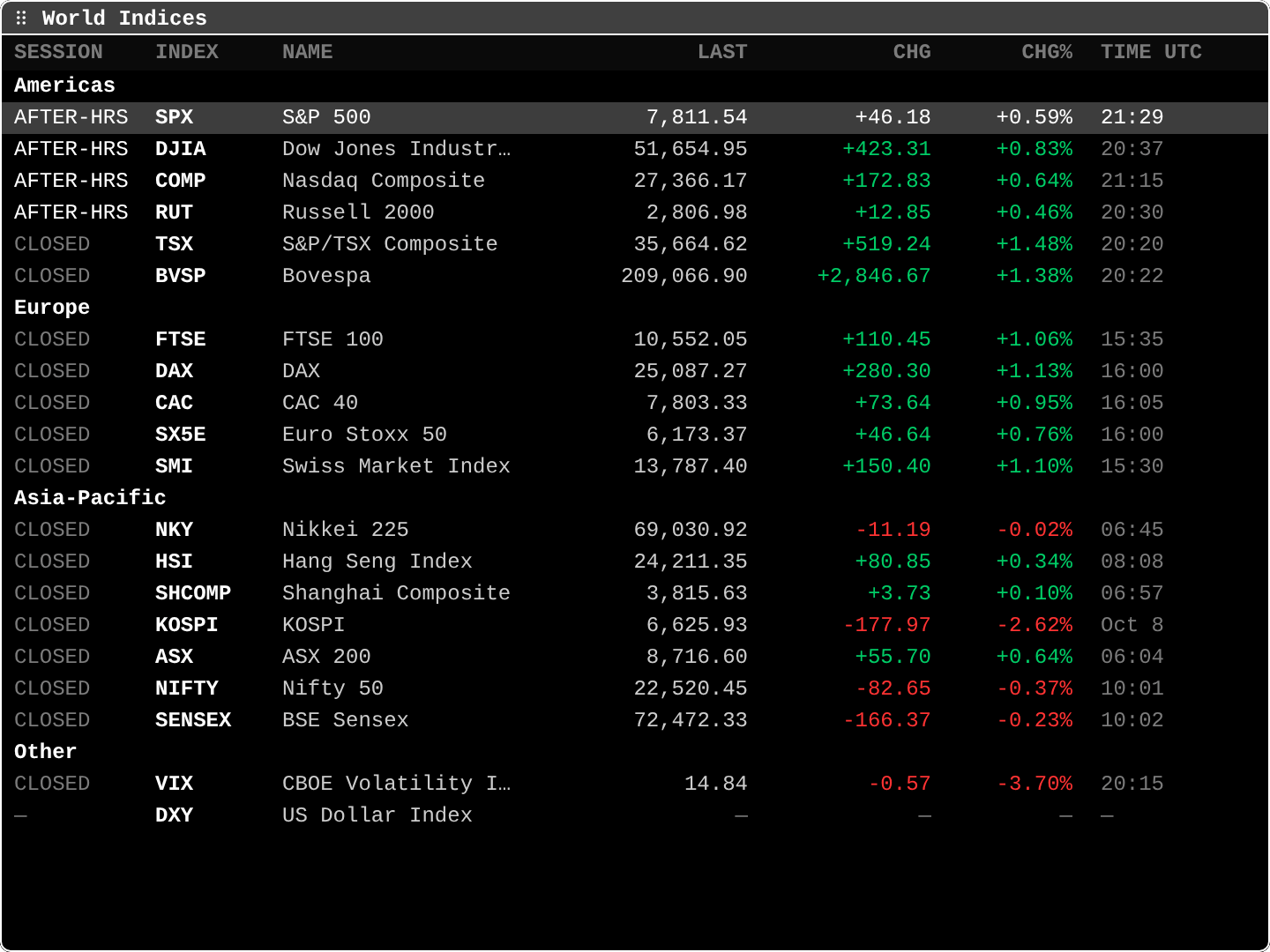Select the HSI ticker
Screen dimensions: 1270x952
[x=174, y=562]
